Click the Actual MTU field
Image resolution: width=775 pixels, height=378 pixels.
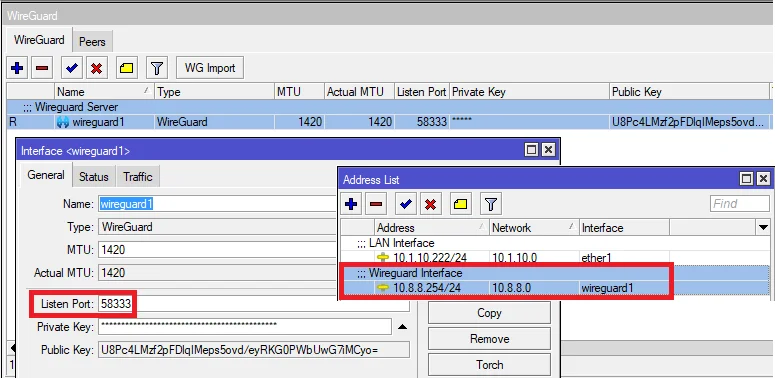[x=217, y=273]
